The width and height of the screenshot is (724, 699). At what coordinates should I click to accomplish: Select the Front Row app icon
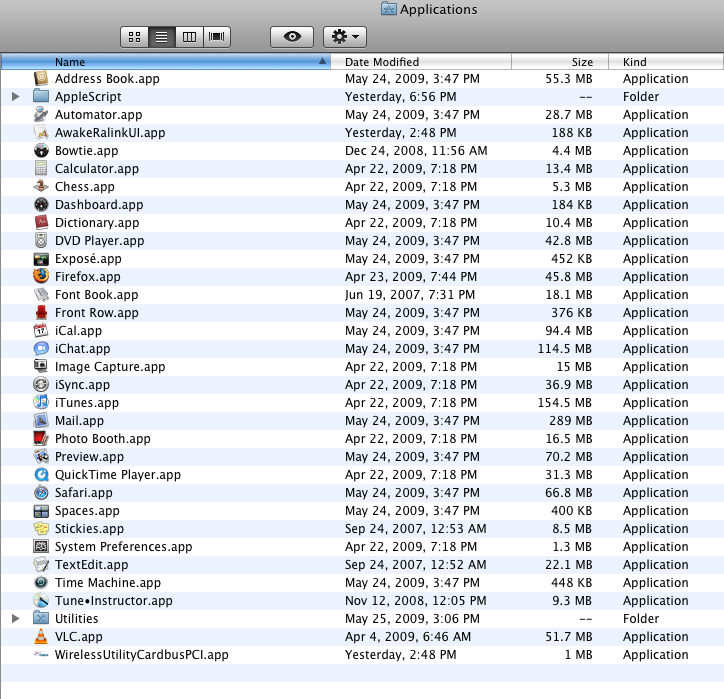coord(41,313)
